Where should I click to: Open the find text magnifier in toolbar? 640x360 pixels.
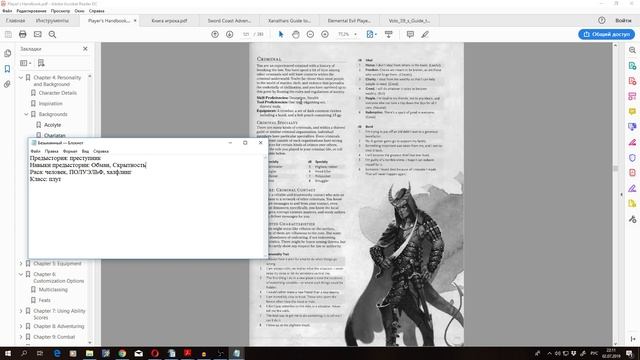tap(52, 34)
